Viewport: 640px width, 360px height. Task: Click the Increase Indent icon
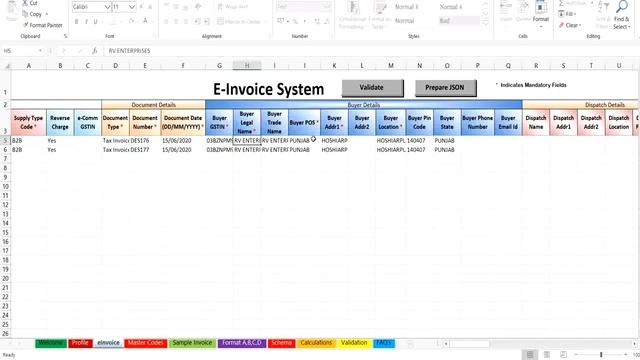[207, 21]
